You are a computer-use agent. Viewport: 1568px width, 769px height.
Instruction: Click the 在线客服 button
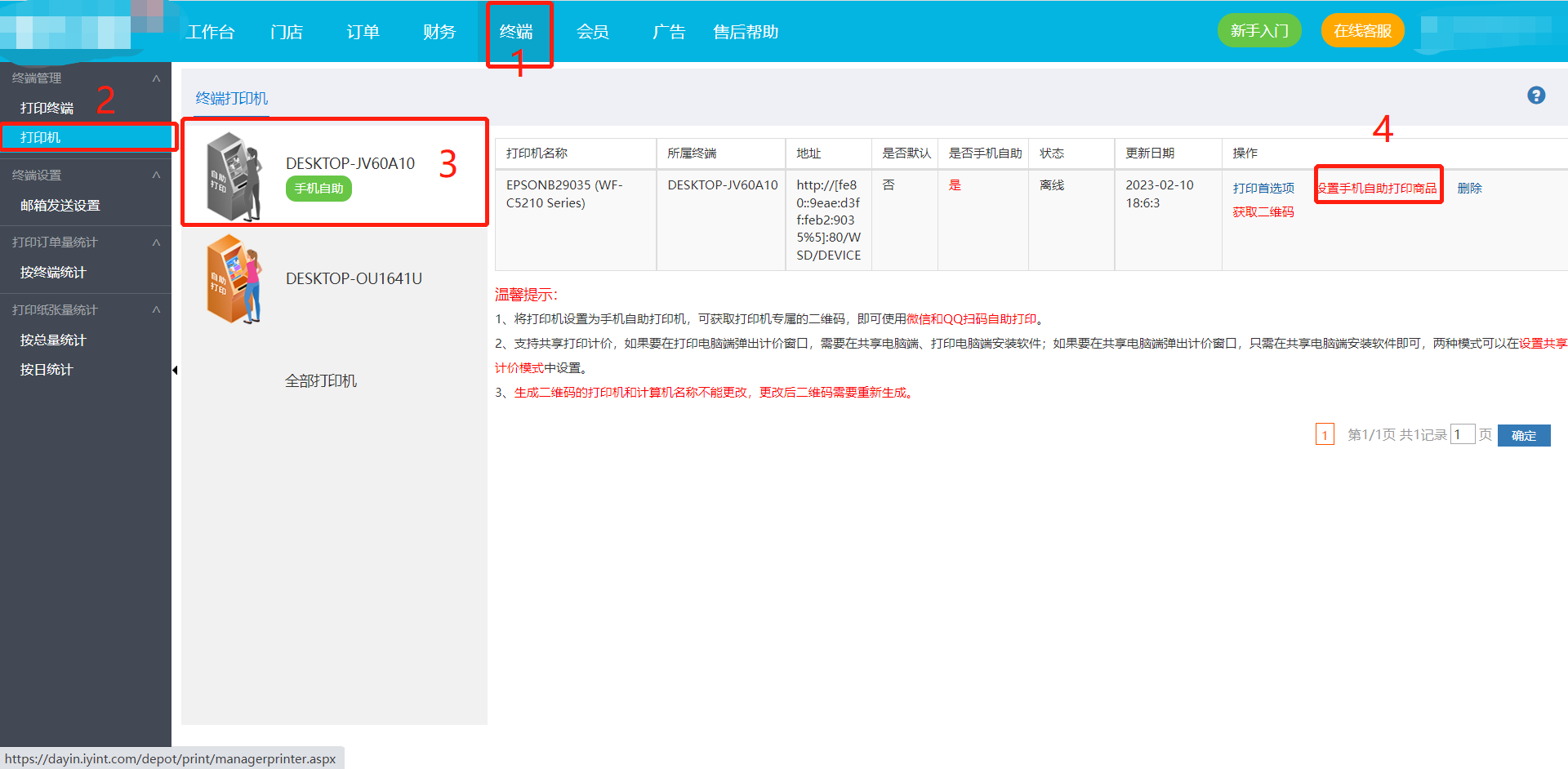pyautogui.click(x=1362, y=31)
